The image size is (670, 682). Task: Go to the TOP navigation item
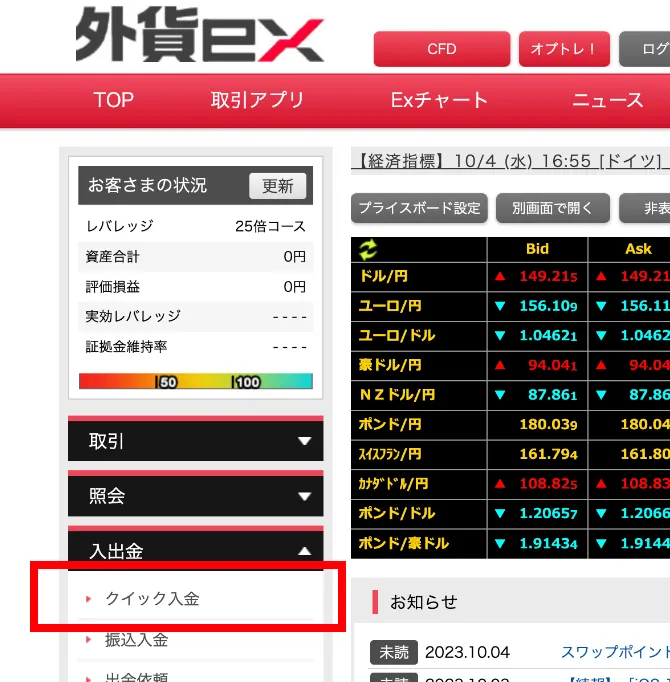point(113,100)
